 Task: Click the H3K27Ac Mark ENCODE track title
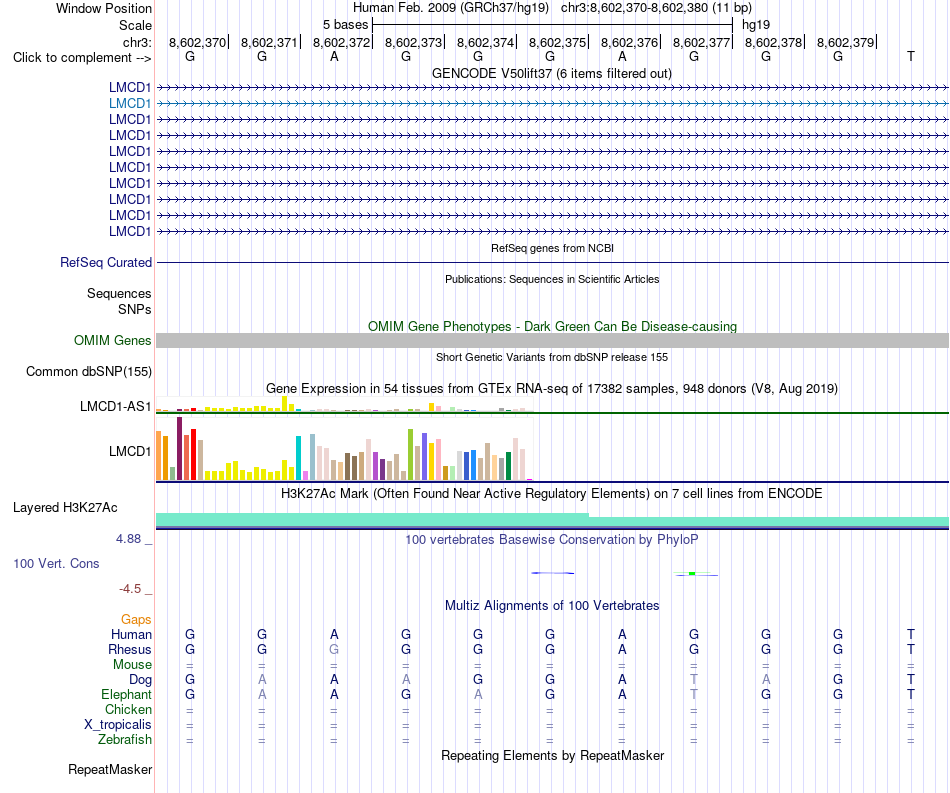pyautogui.click(x=551, y=494)
